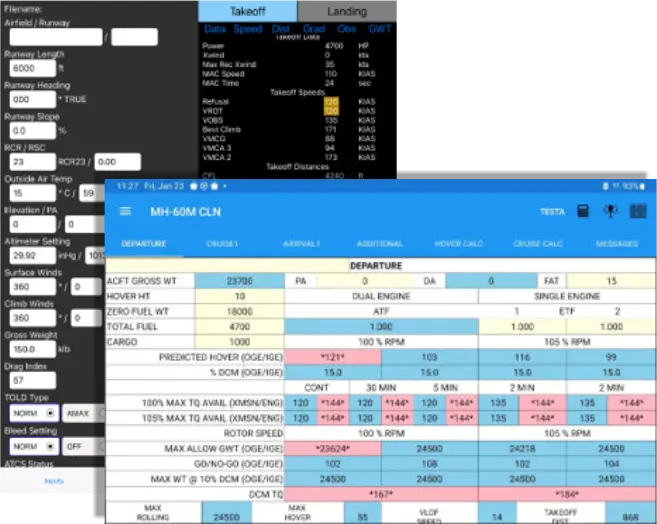Open the Speed sub-tab in the Takeoff panel
The height and width of the screenshot is (524, 657).
pyautogui.click(x=248, y=29)
